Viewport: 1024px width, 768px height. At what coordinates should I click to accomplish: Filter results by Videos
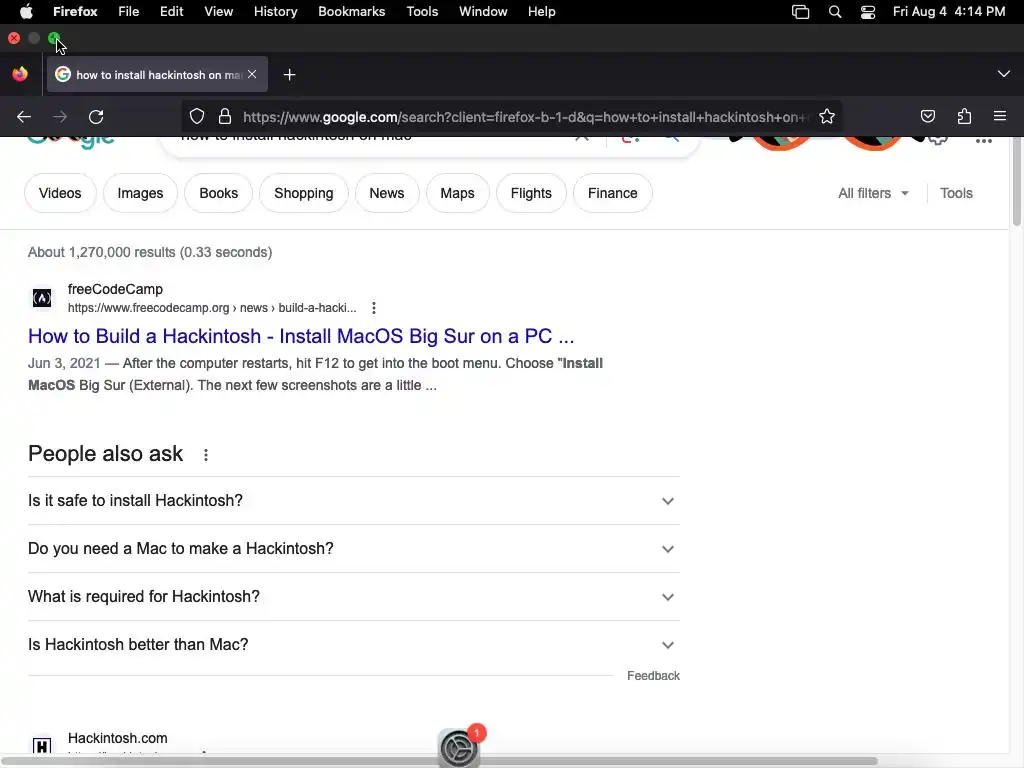60,193
